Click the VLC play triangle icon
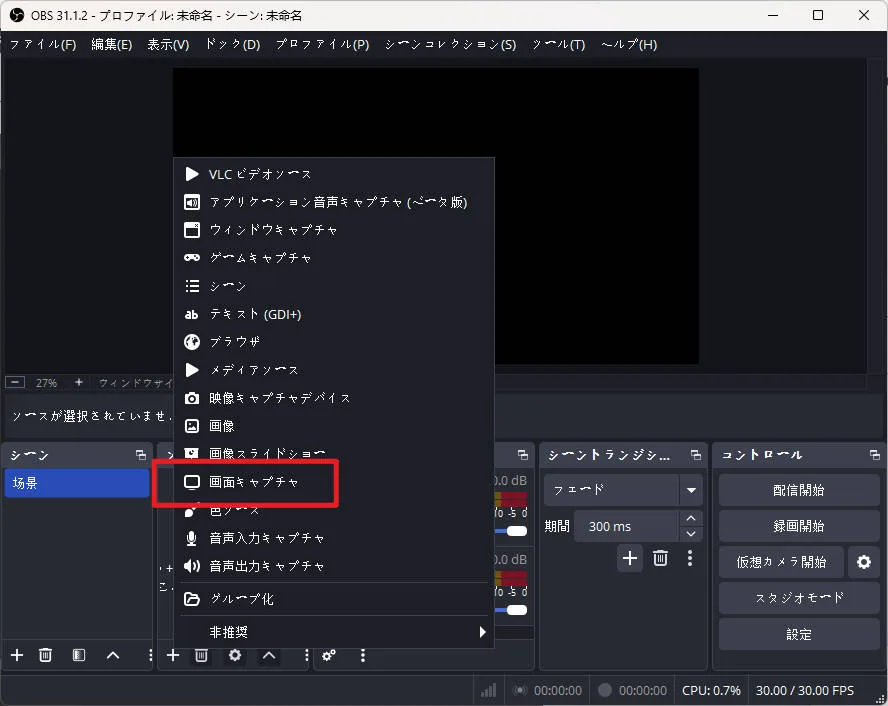The width and height of the screenshot is (888, 706). (x=192, y=174)
